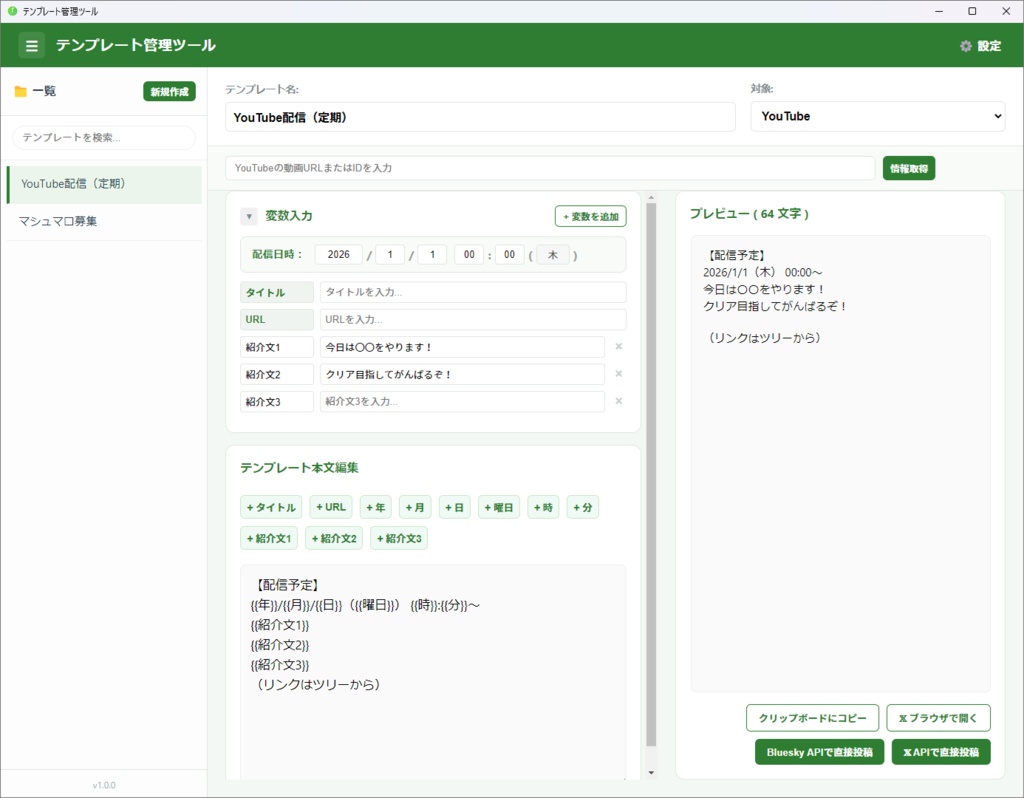1024x798 pixels.
Task: Click the 情報取得 button
Action: click(x=908, y=168)
